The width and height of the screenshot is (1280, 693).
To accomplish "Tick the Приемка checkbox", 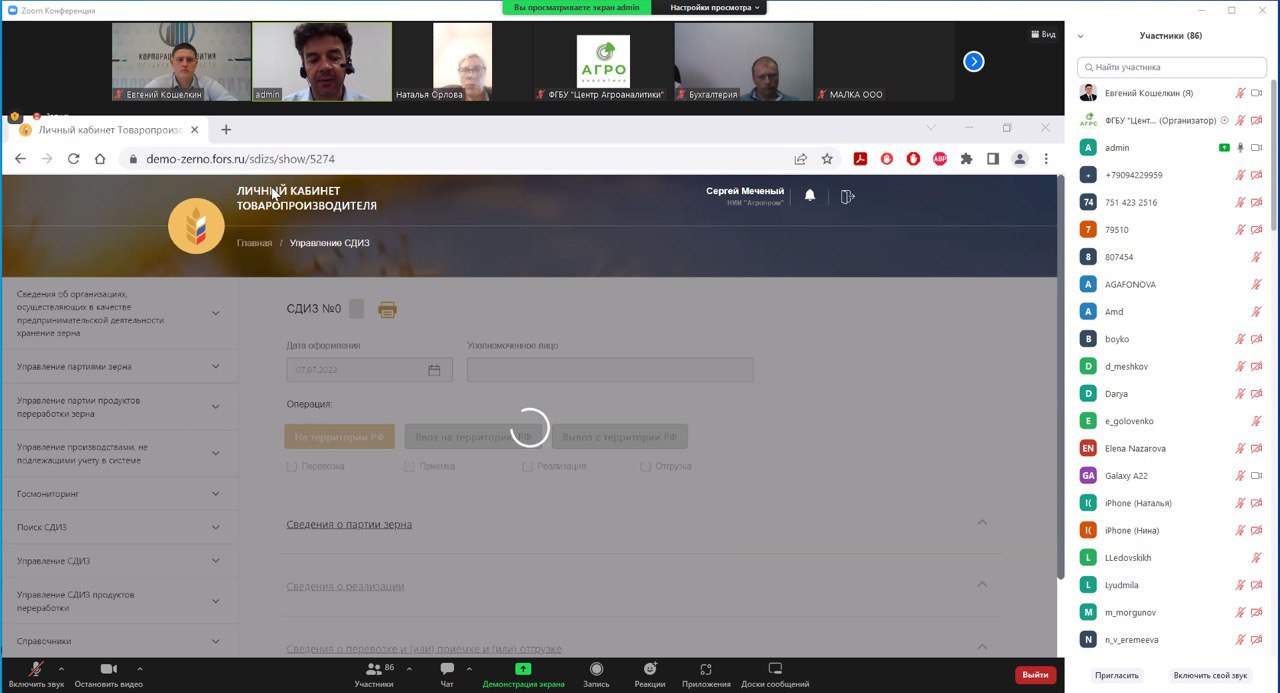I will [x=410, y=466].
